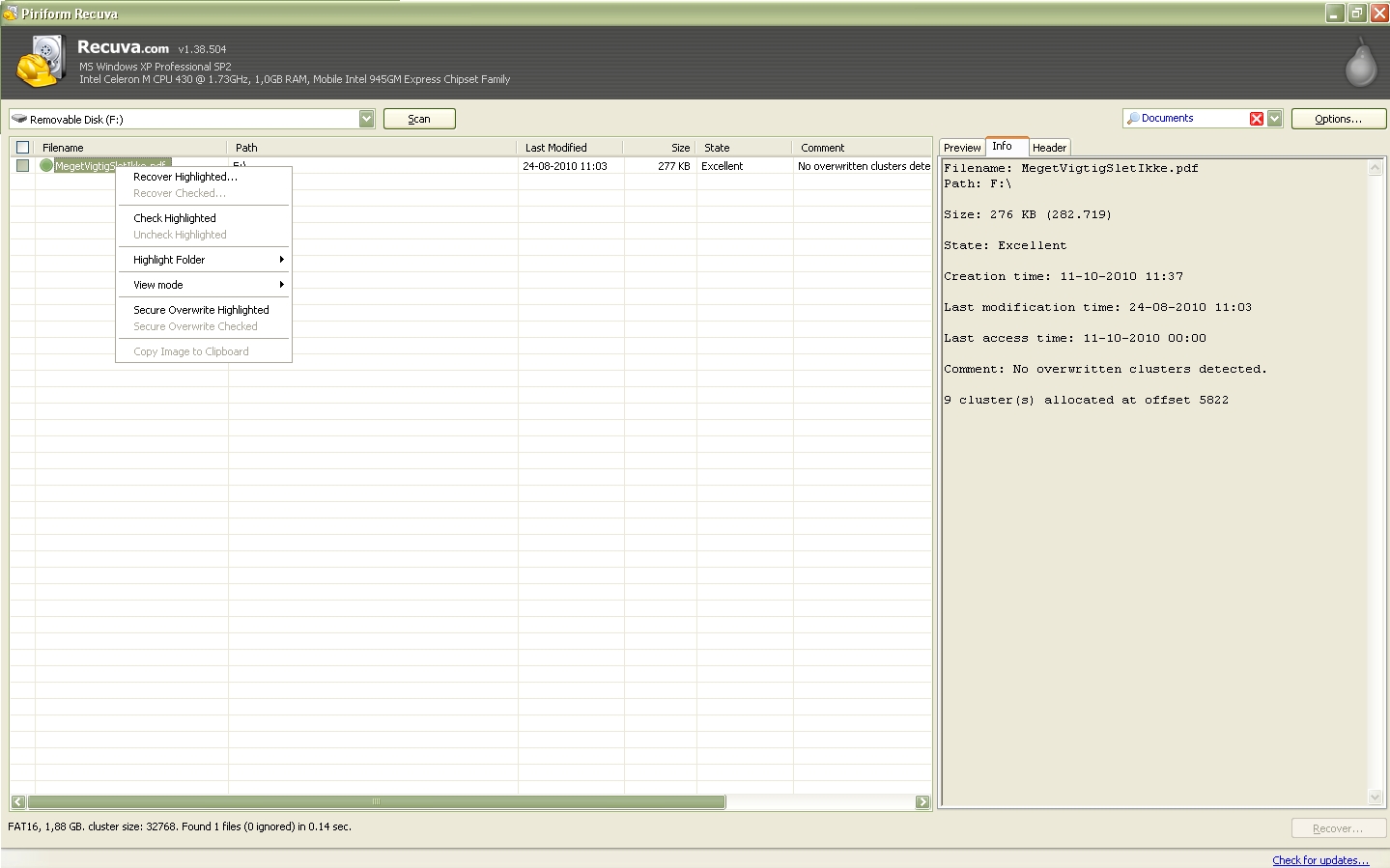Viewport: 1390px width, 868px height.
Task: Click the magnifier icon in the Documents filter box
Action: (x=1132, y=119)
